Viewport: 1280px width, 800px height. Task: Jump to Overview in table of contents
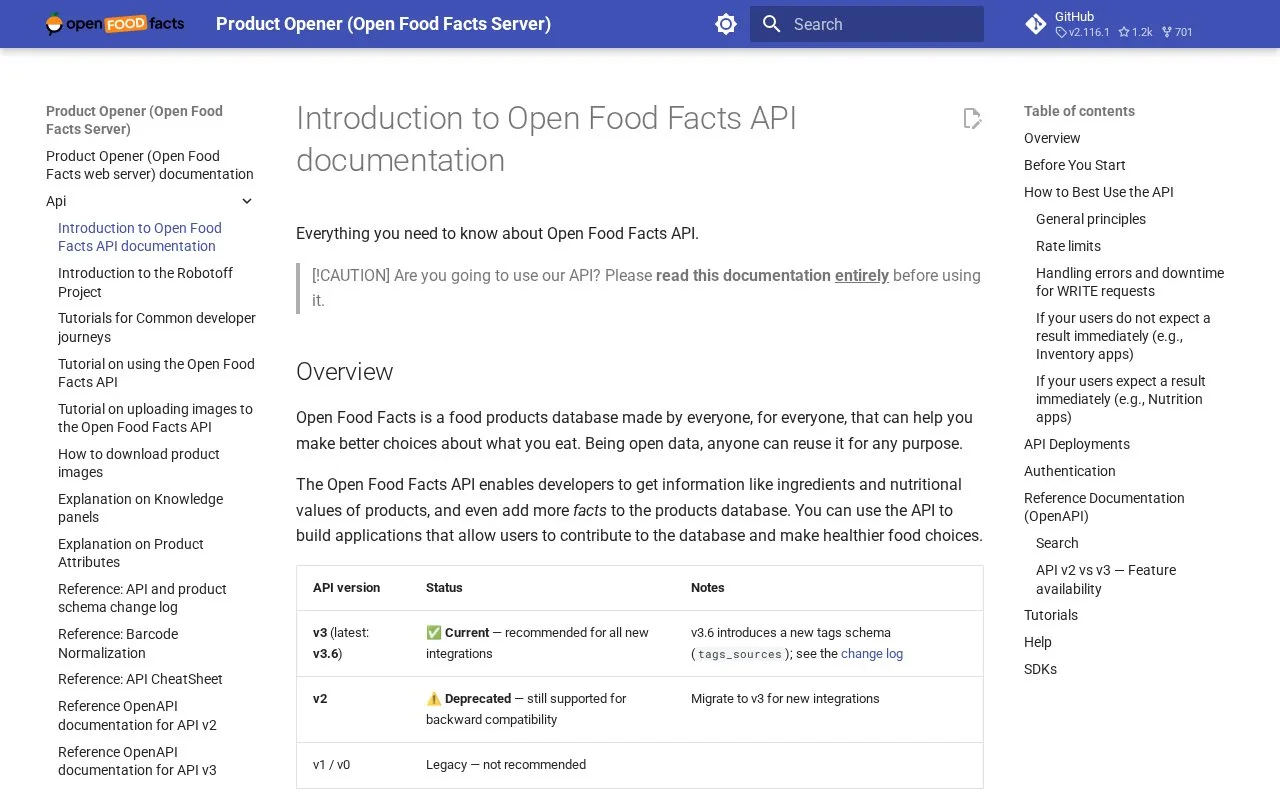1052,138
